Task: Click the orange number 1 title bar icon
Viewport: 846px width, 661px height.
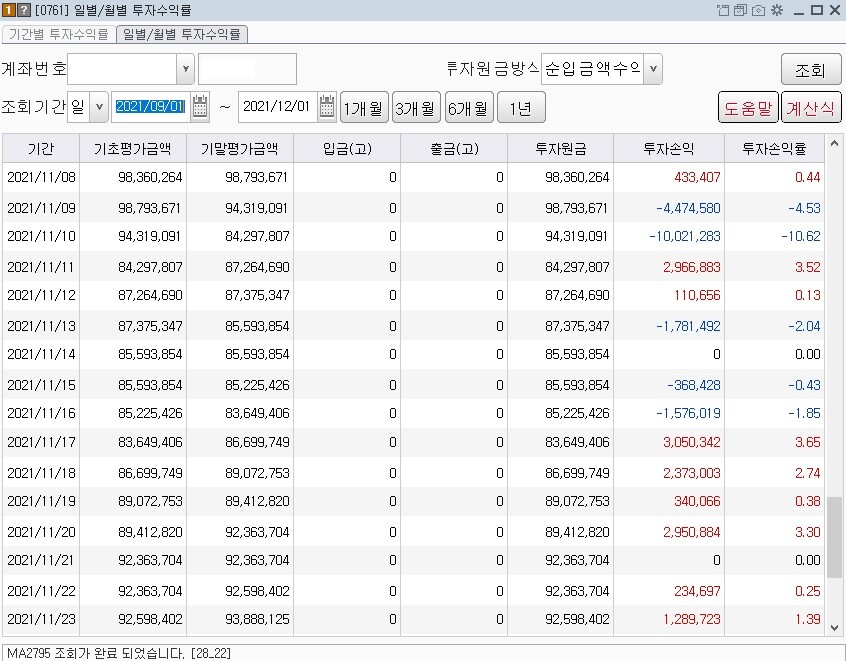Action: (x=9, y=10)
